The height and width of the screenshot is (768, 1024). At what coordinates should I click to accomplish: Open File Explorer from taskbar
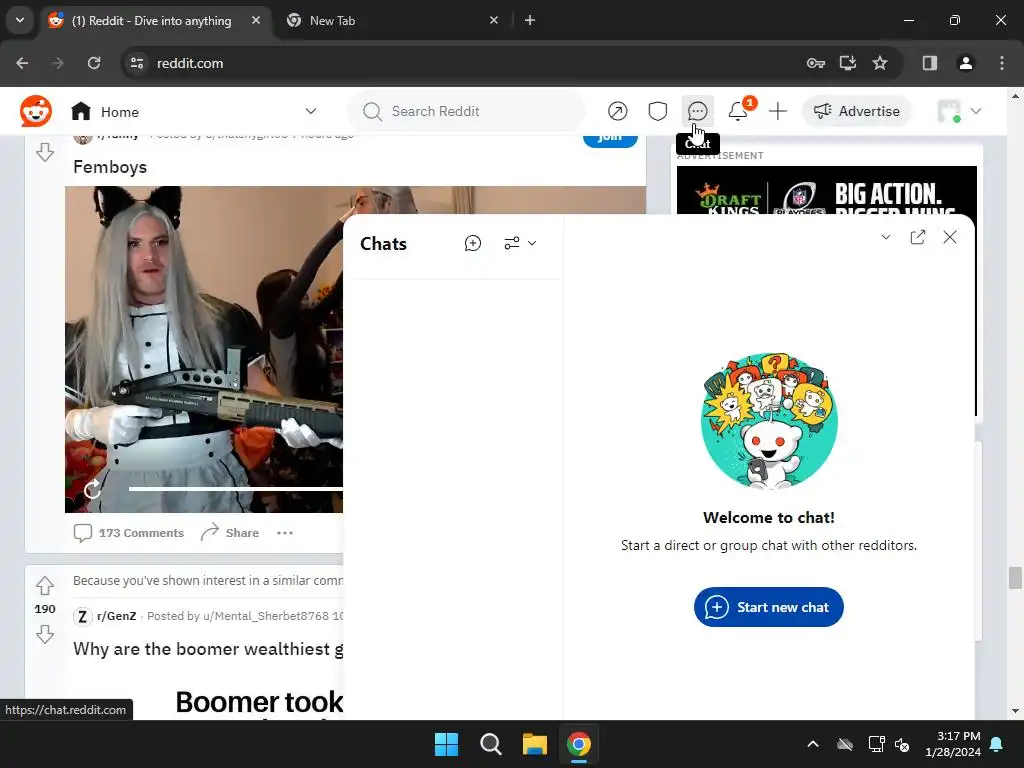pos(534,744)
